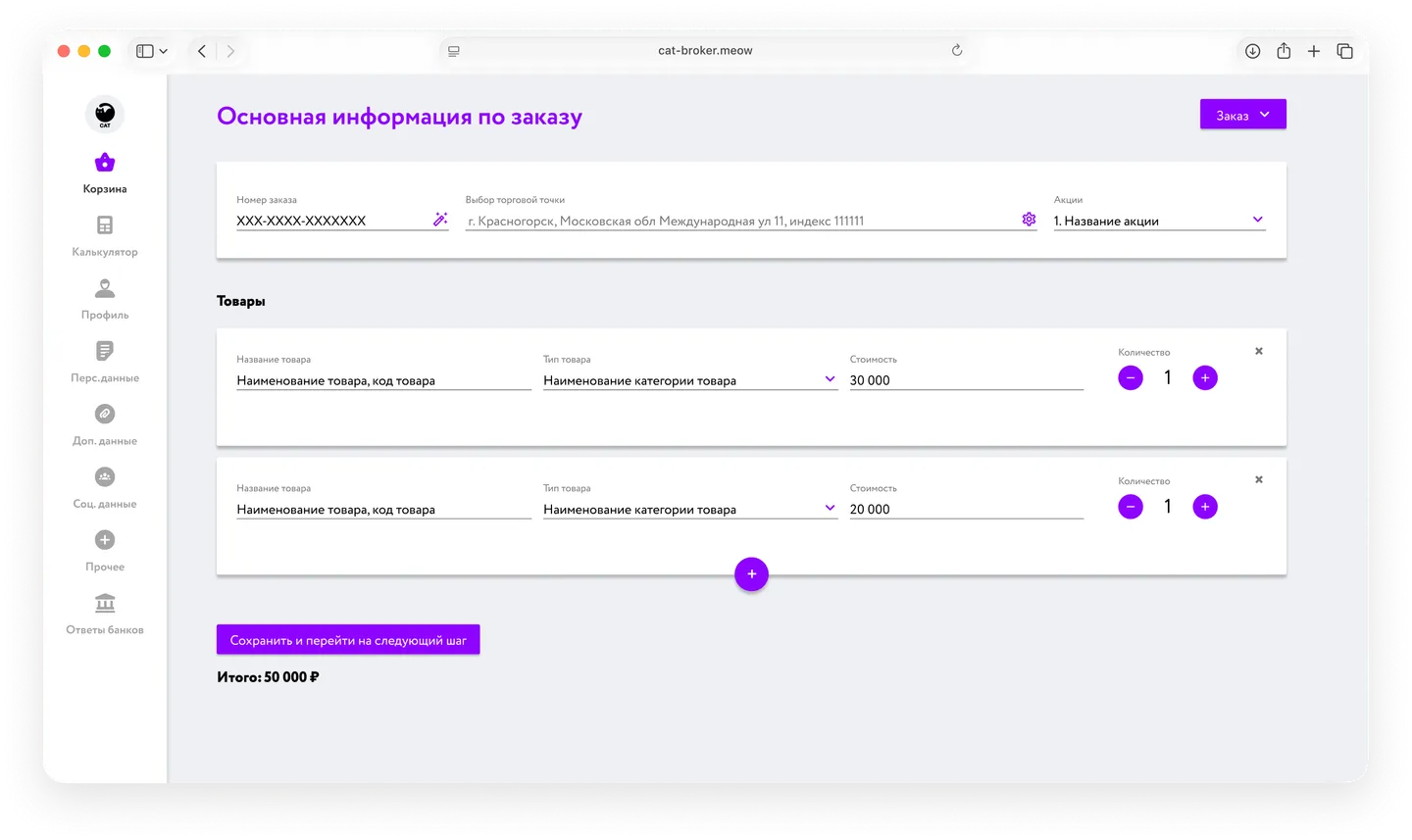This screenshot has width=1412, height=840.
Task: Remove the first product row
Action: click(x=1259, y=351)
